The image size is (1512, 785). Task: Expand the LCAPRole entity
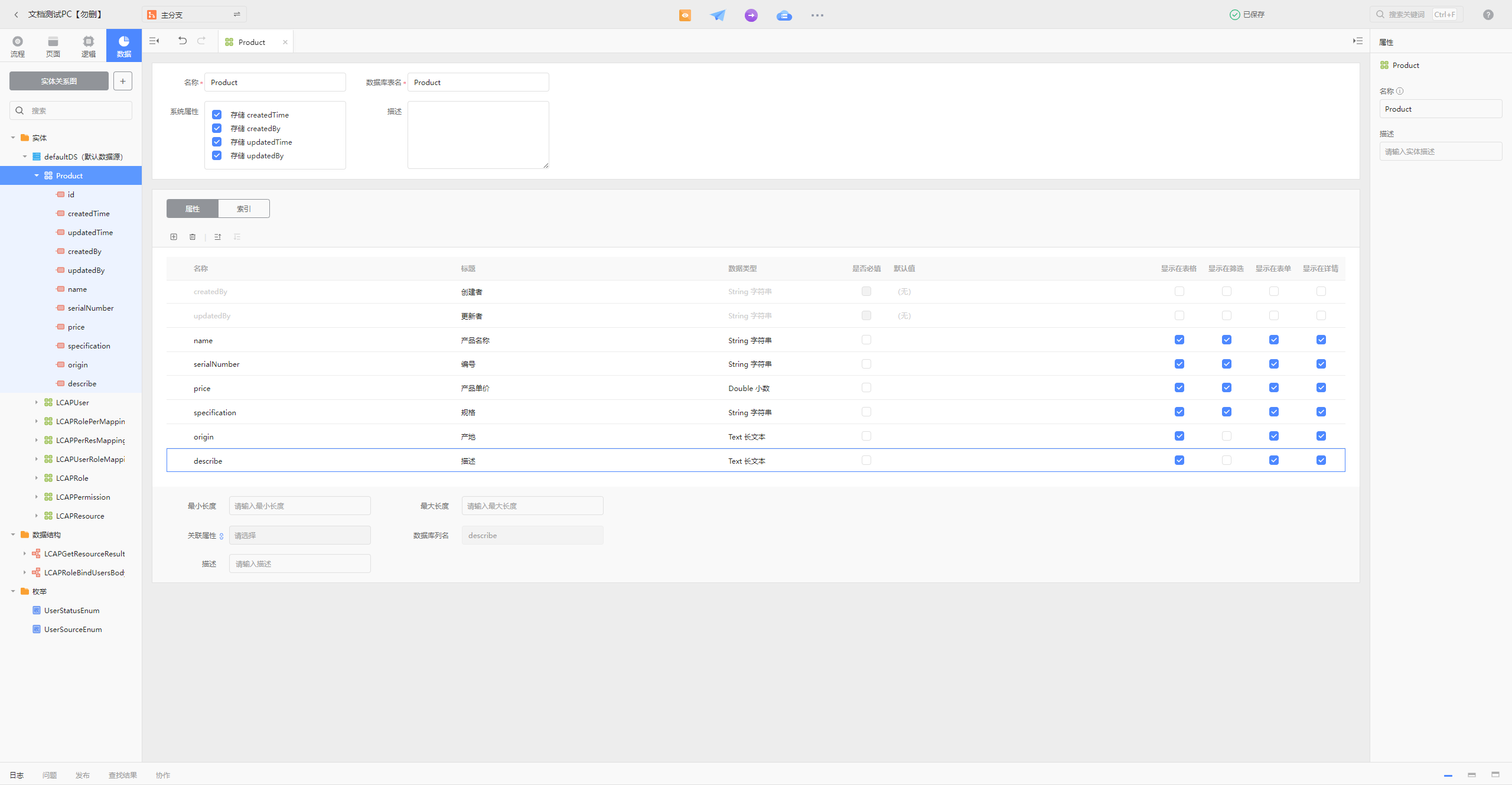click(37, 478)
